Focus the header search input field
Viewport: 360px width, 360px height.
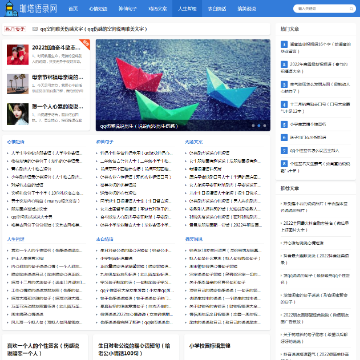[321, 9]
